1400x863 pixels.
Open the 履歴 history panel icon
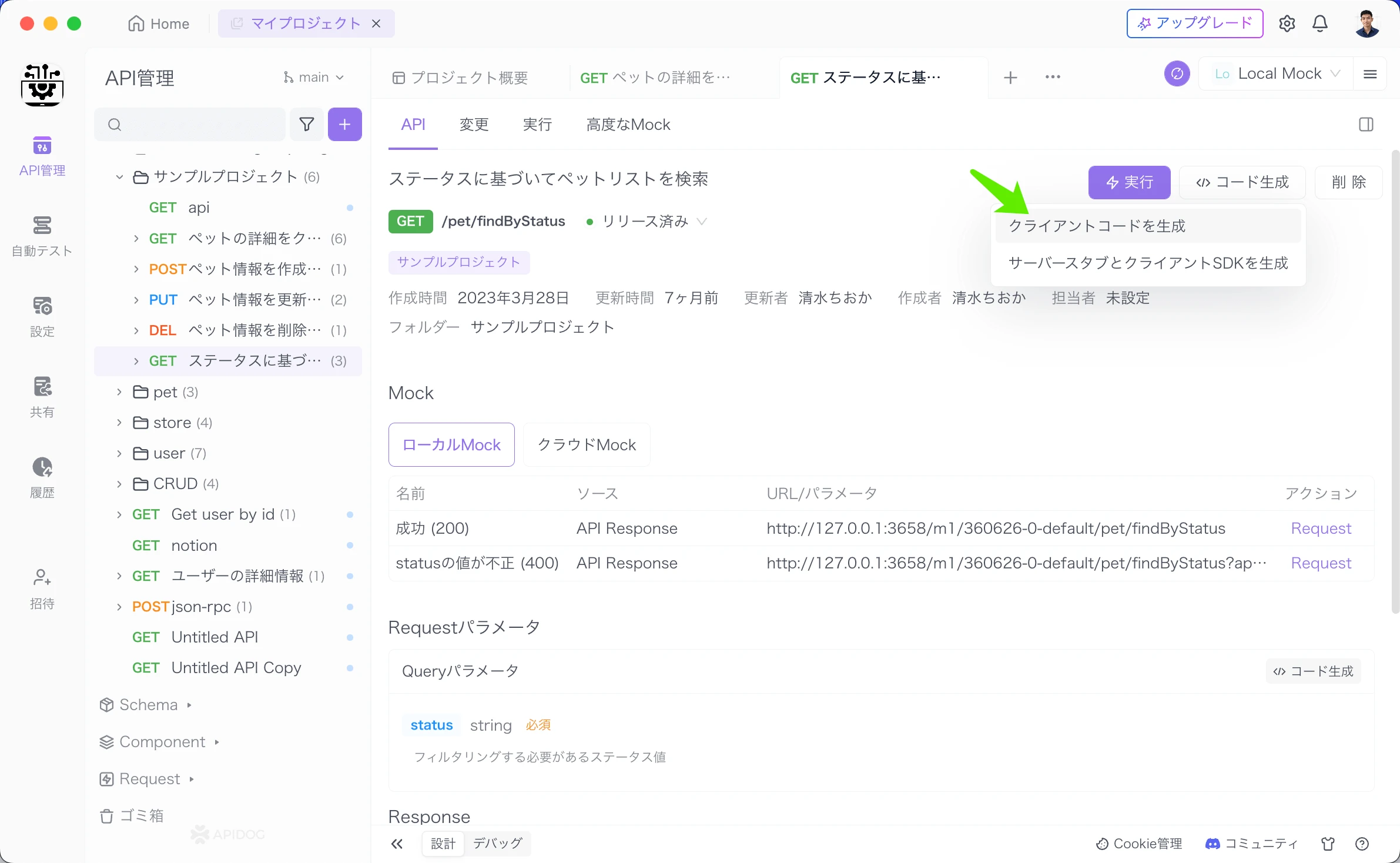click(42, 477)
